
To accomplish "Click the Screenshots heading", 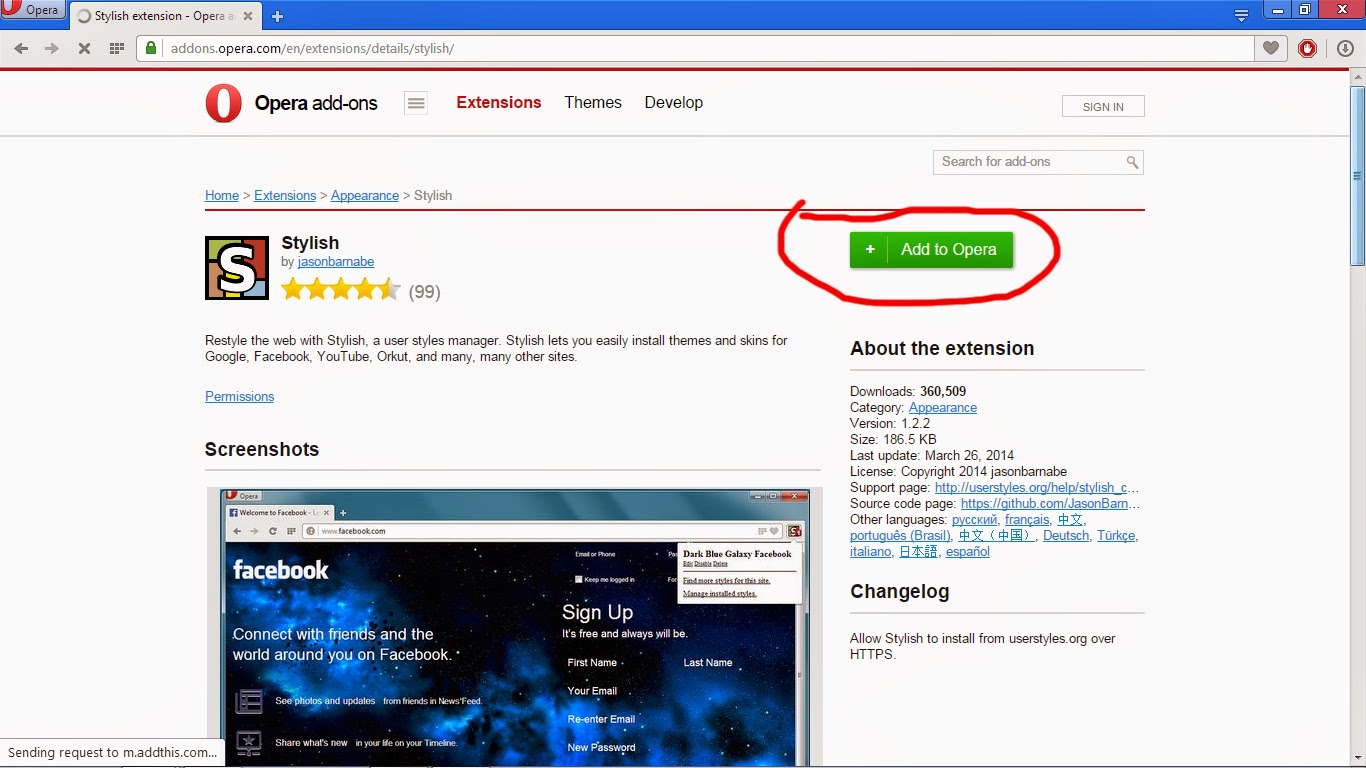I will tap(262, 449).
